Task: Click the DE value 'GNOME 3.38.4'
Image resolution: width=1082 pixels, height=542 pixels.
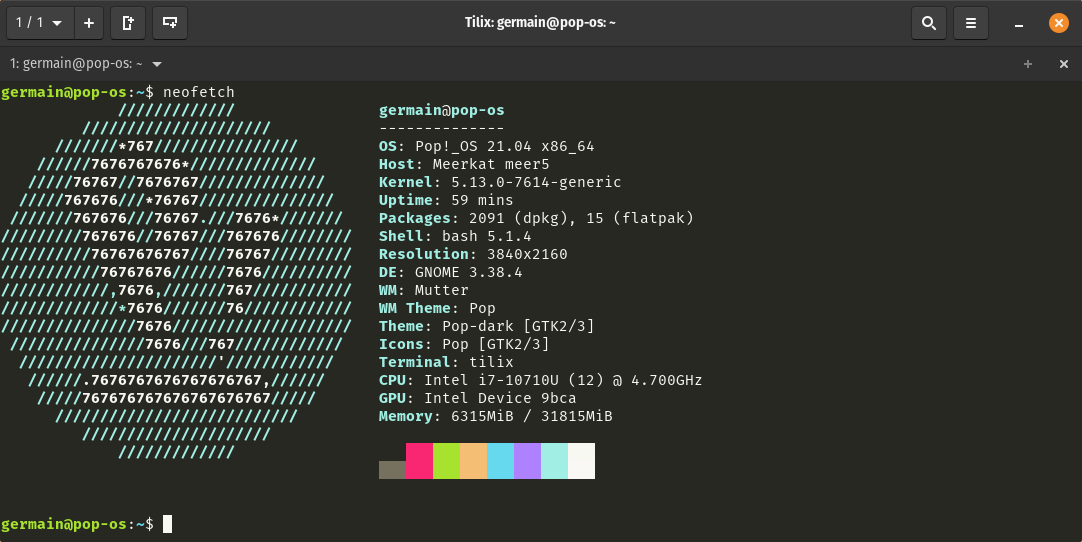Action: click(x=469, y=272)
